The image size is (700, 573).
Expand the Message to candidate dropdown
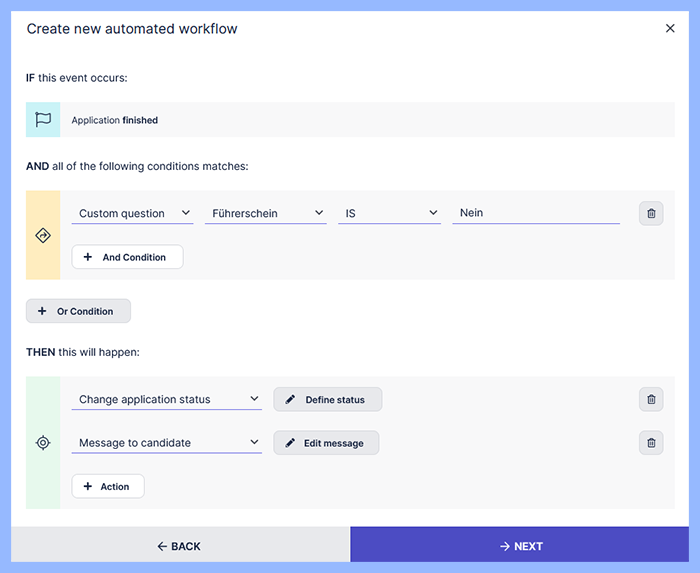click(166, 443)
